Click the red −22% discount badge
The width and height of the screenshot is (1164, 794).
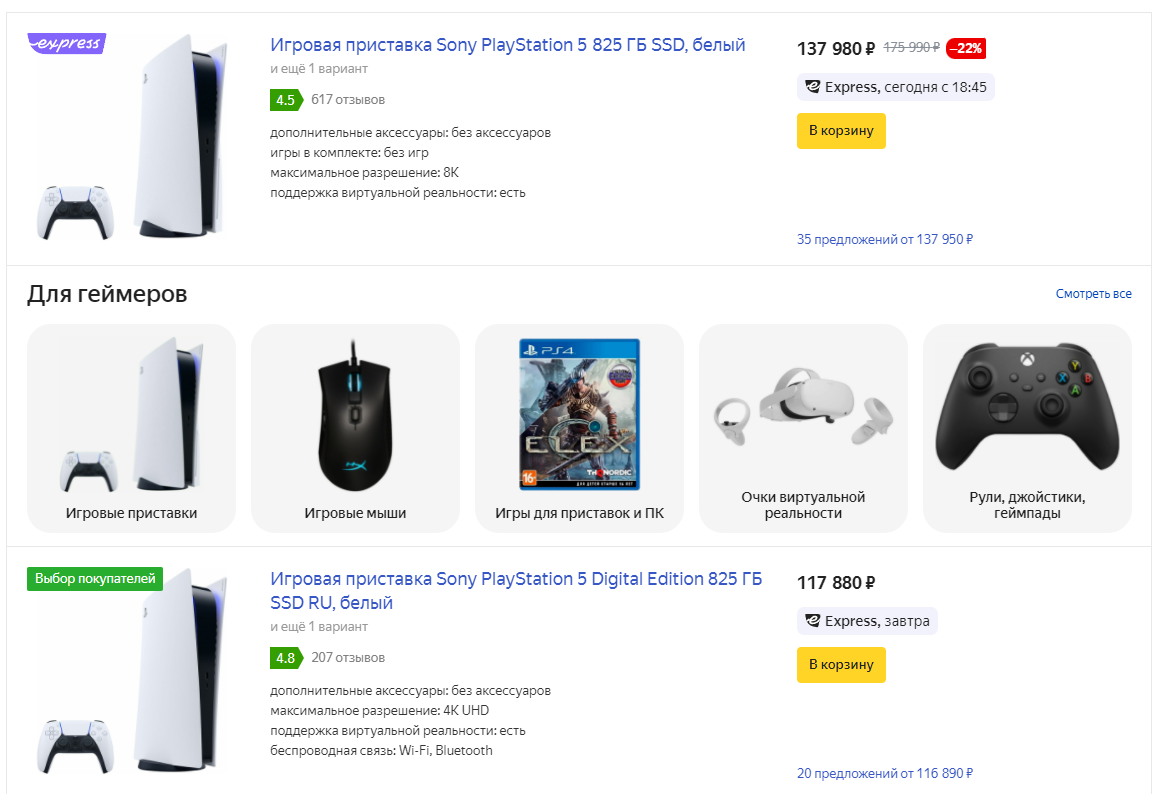tap(965, 48)
